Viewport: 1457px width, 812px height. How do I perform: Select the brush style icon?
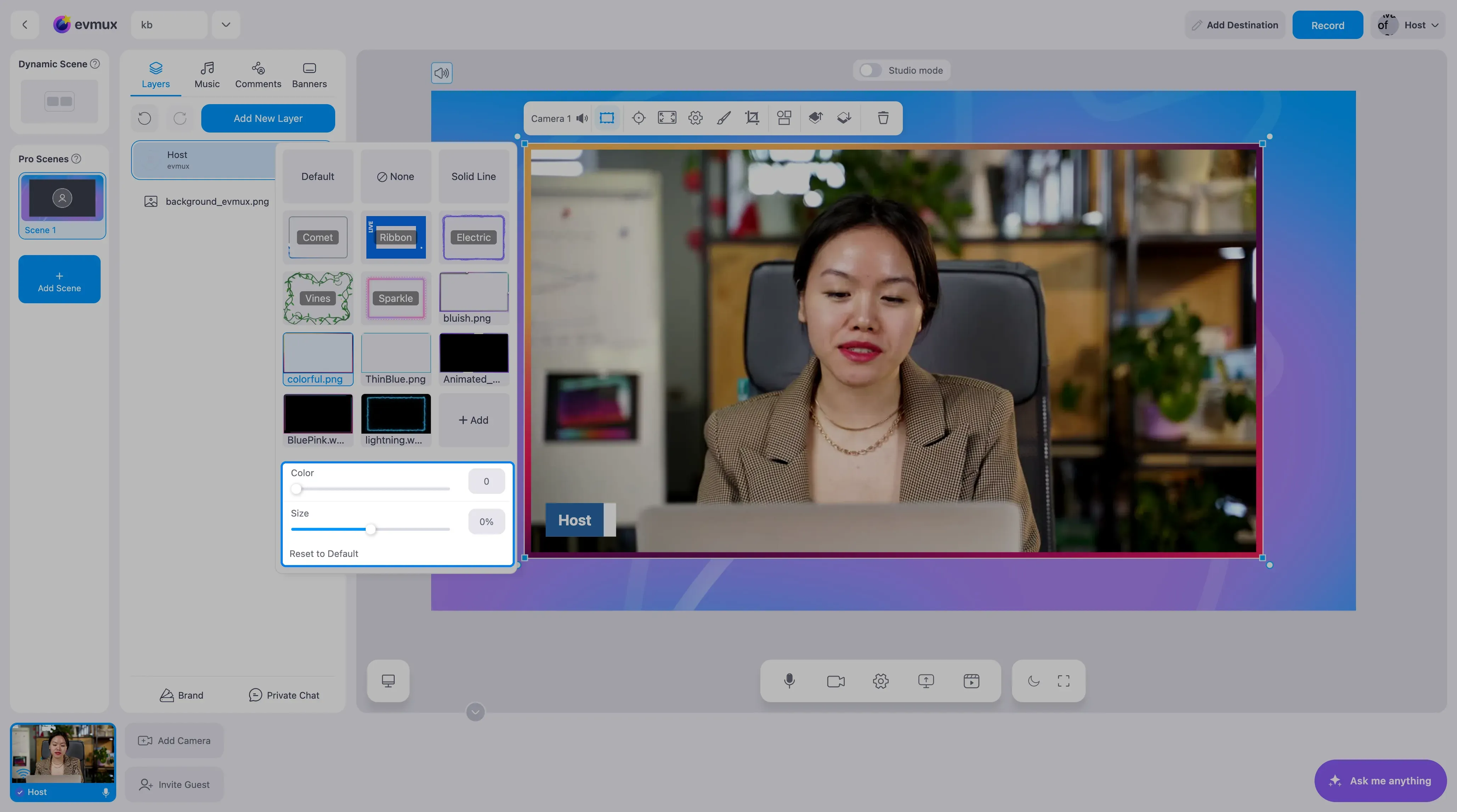724,118
